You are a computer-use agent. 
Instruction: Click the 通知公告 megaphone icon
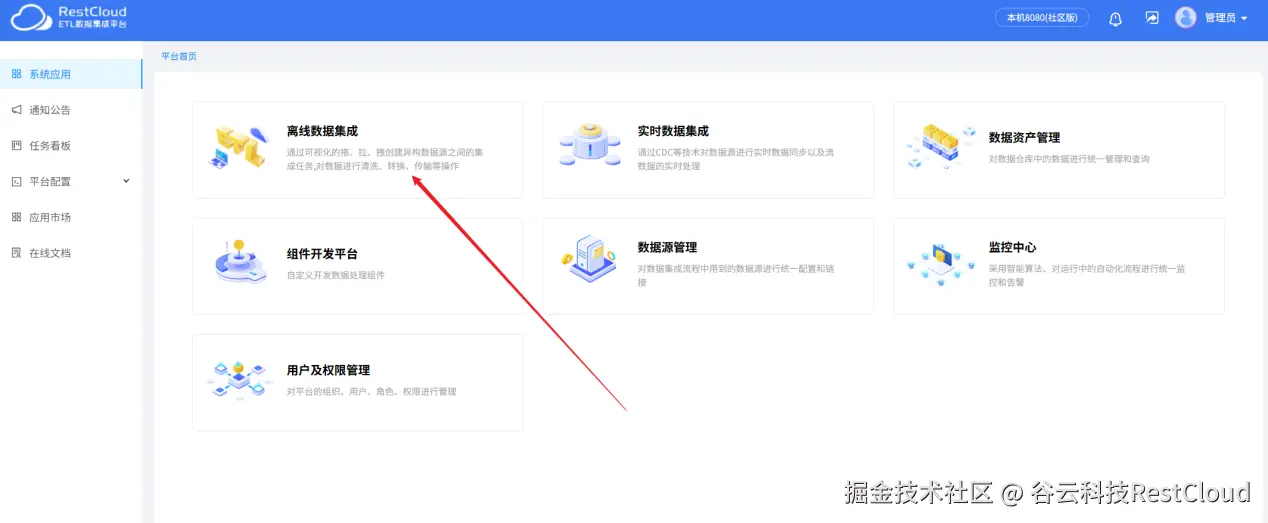16,110
